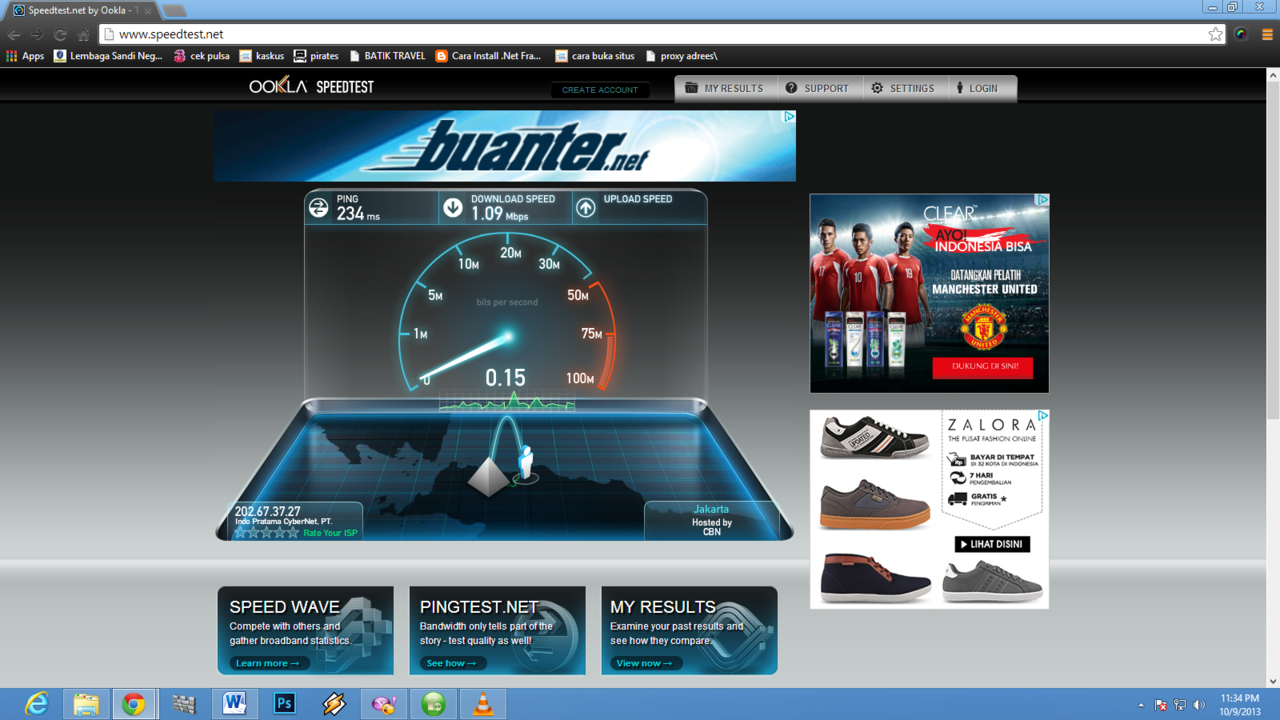Click the 1.09 Mbps download value

pos(499,214)
